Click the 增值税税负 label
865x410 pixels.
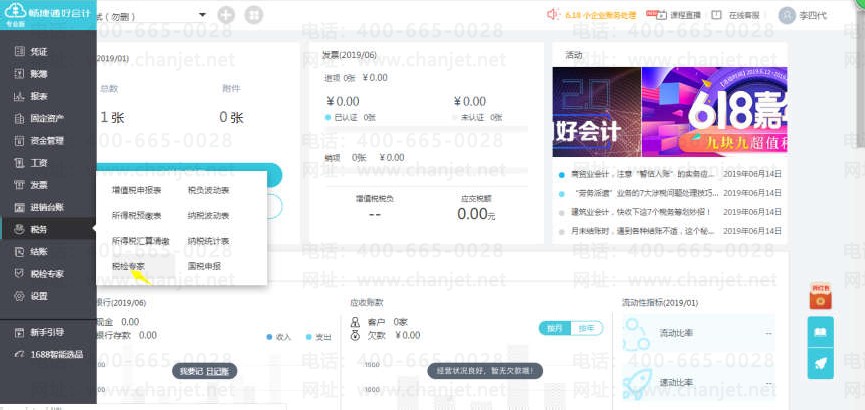pos(375,199)
